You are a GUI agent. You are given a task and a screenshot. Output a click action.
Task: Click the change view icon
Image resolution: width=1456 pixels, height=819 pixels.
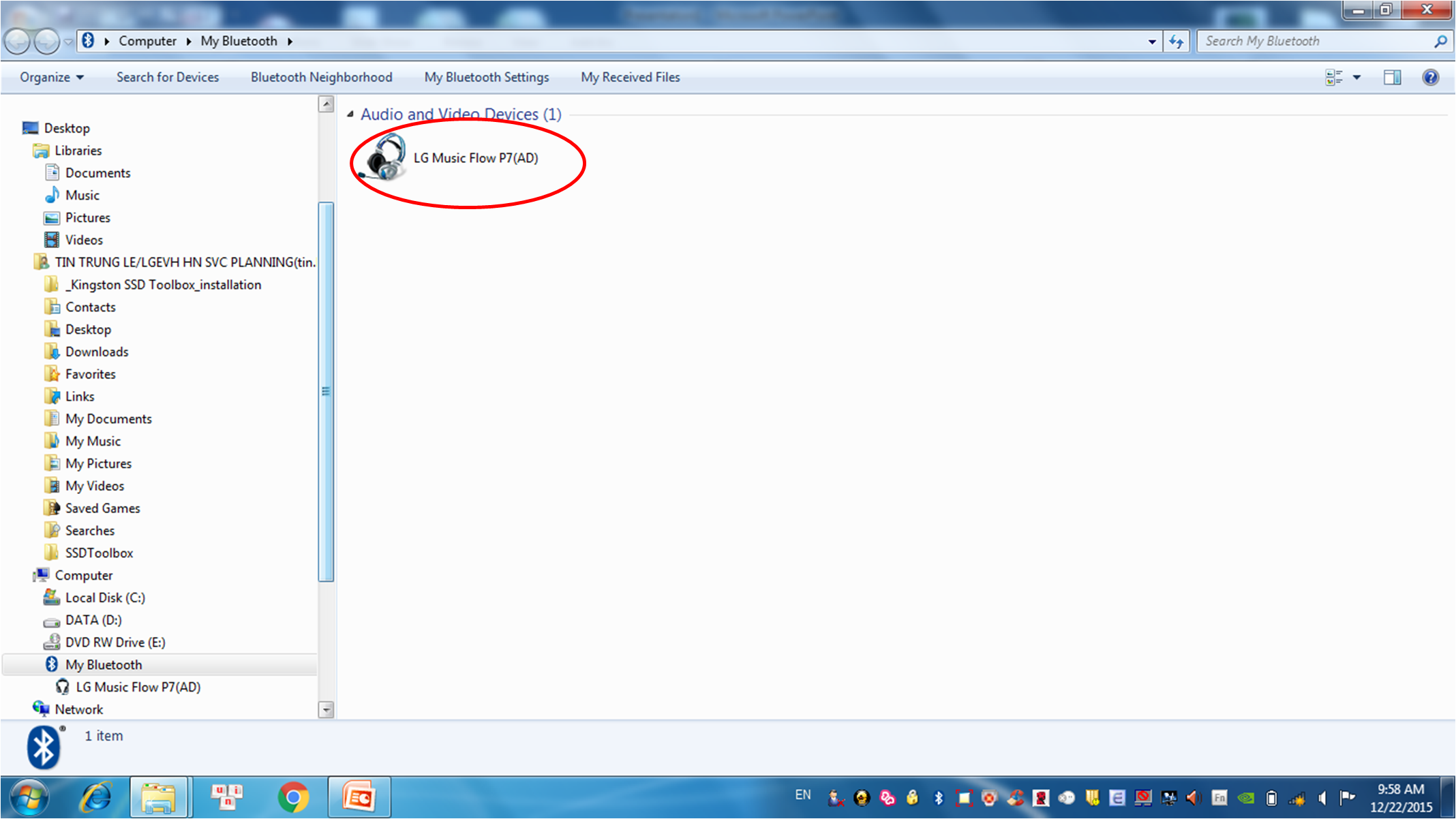tap(1333, 77)
